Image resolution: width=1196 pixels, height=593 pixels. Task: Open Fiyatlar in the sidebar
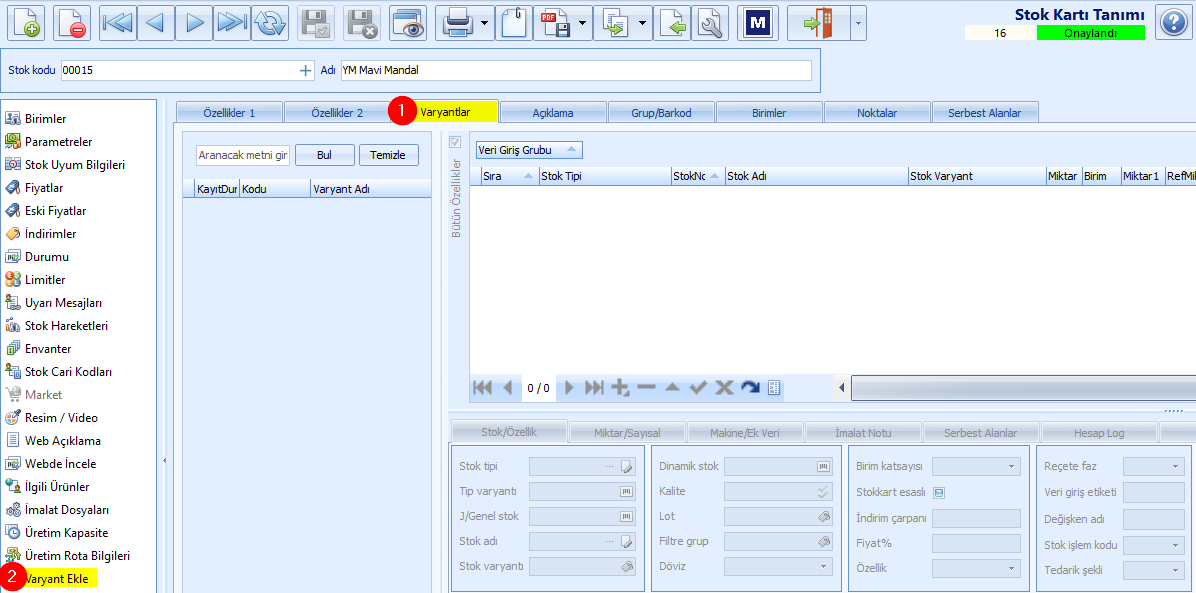coord(44,188)
